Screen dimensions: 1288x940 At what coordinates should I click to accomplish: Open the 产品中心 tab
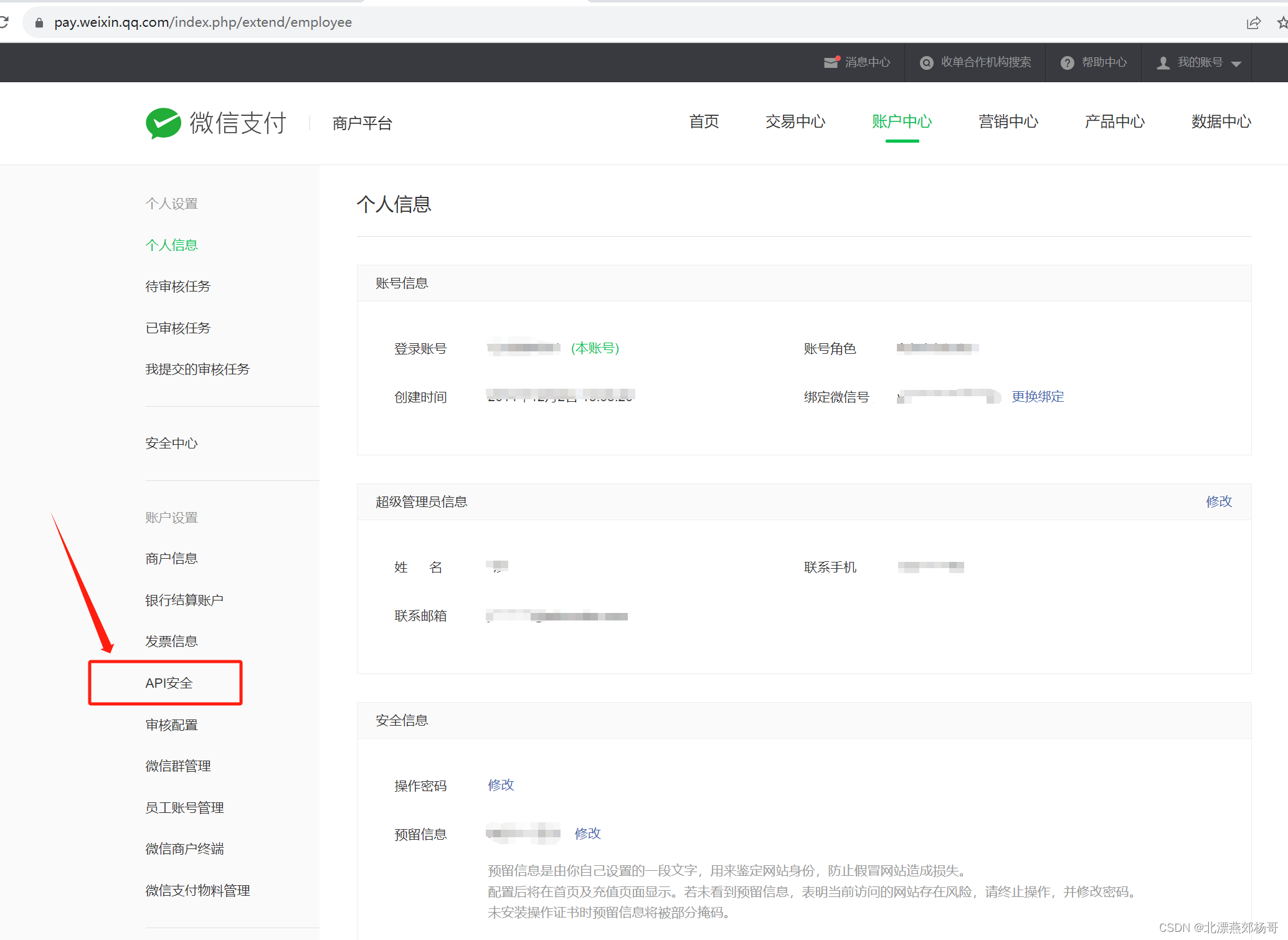tap(1114, 121)
